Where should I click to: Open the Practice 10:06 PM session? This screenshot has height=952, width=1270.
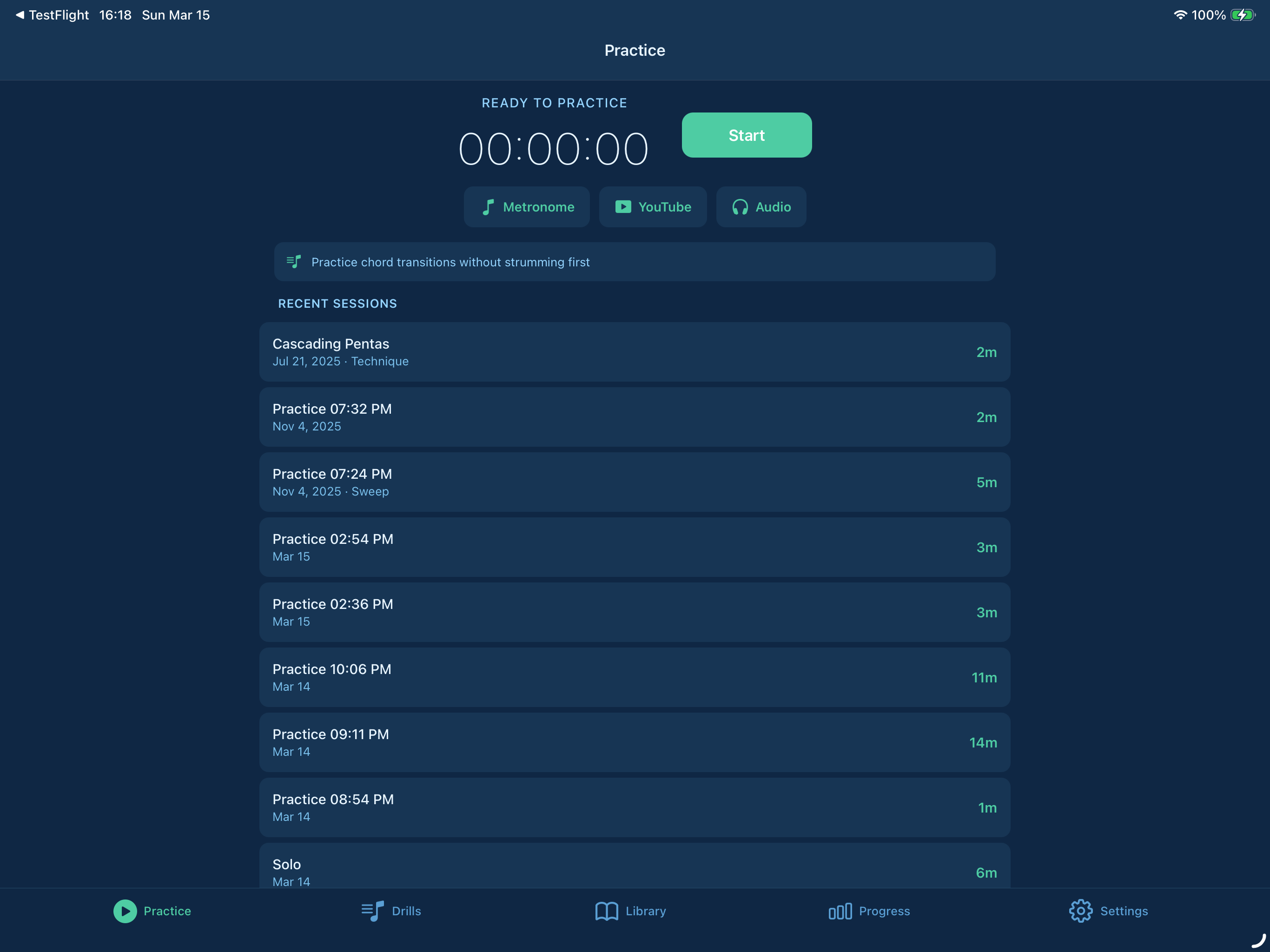click(635, 678)
